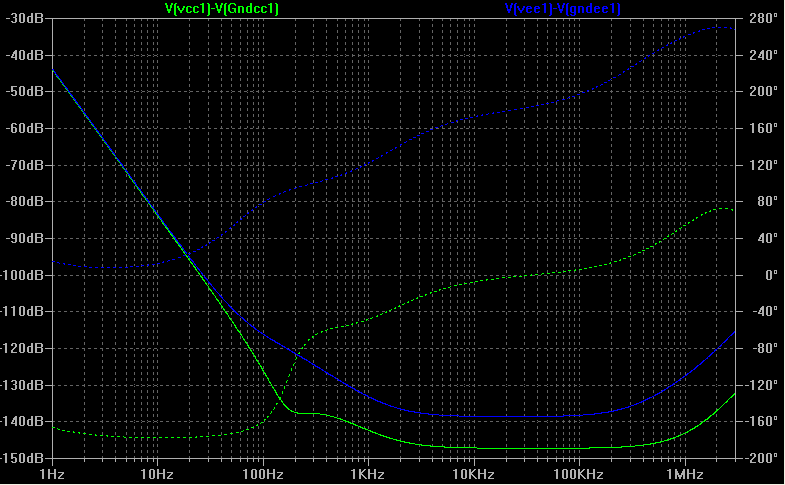Click the -40° phase axis label
The width and height of the screenshot is (785, 485).
tap(764, 311)
